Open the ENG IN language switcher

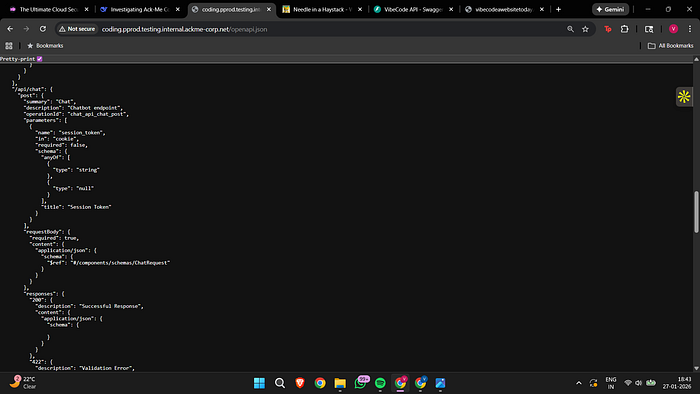pyautogui.click(x=611, y=383)
